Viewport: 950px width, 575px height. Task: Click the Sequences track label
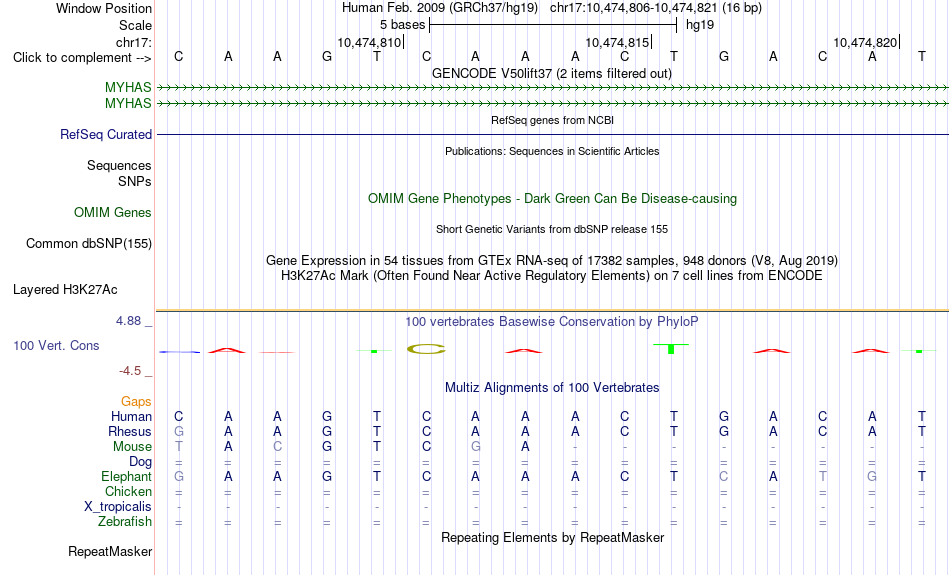[119, 165]
